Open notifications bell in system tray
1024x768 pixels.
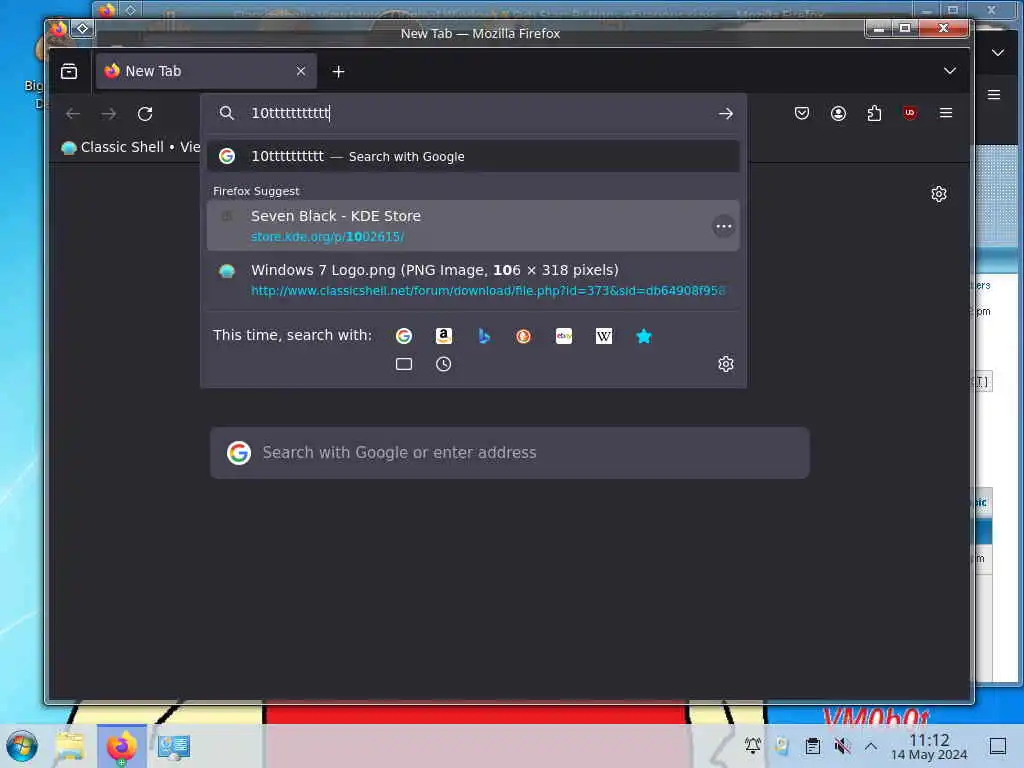pos(753,745)
